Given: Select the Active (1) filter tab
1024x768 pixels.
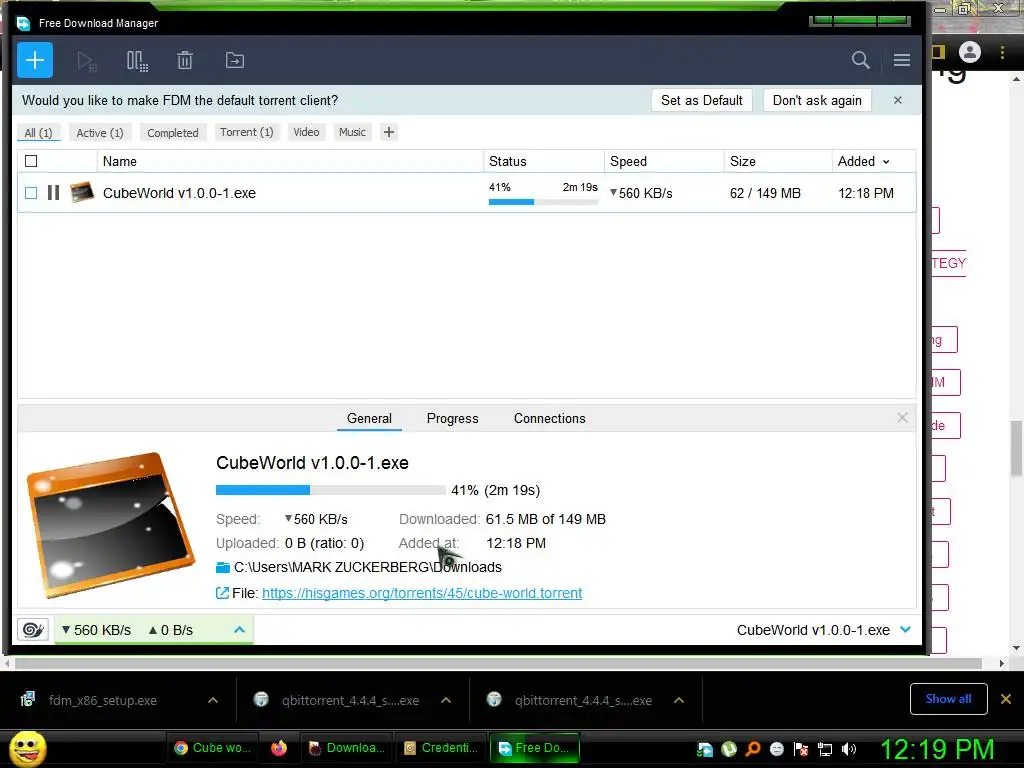Looking at the screenshot, I should pyautogui.click(x=100, y=133).
